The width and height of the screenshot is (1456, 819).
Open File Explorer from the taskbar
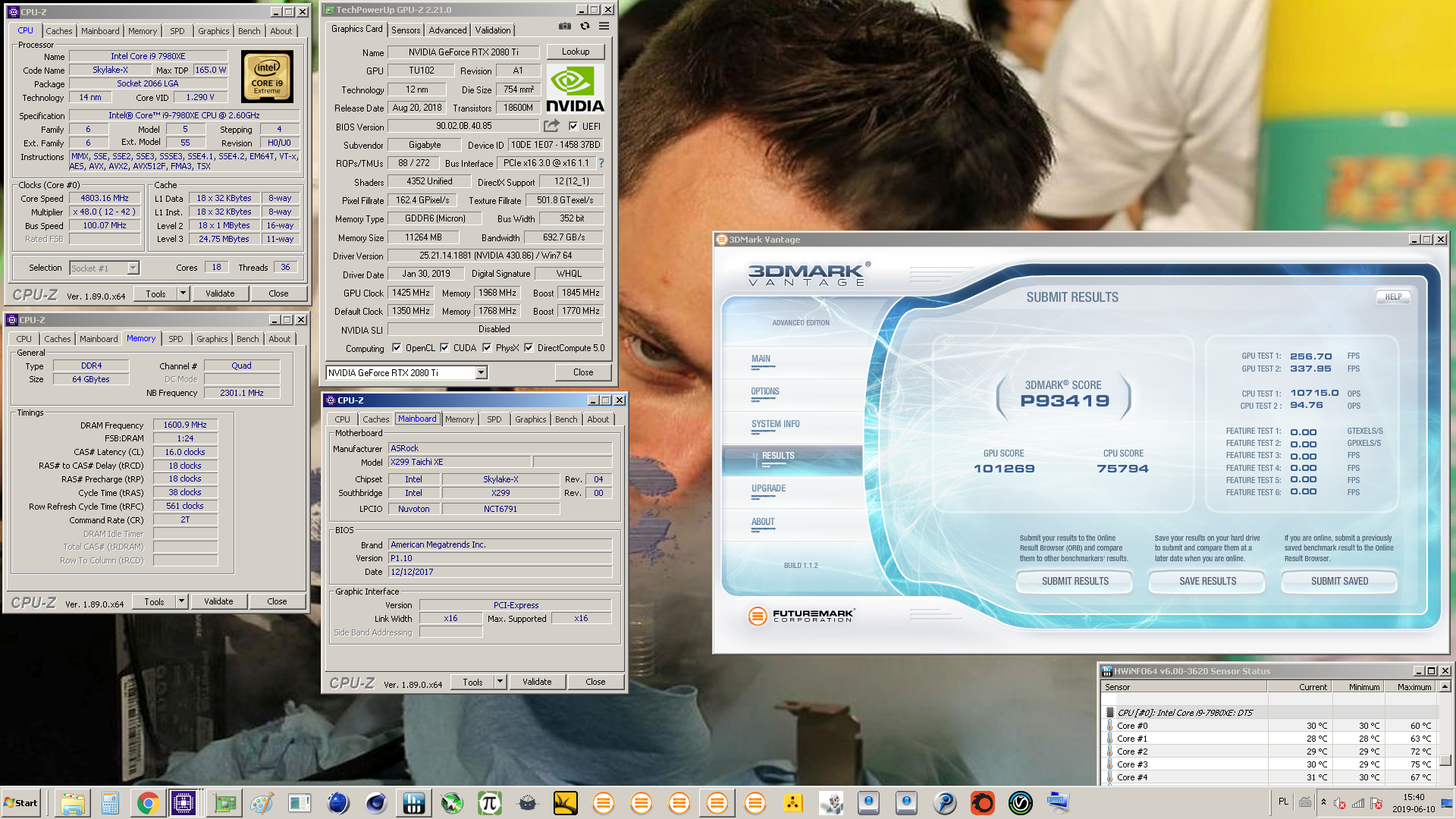[x=72, y=803]
